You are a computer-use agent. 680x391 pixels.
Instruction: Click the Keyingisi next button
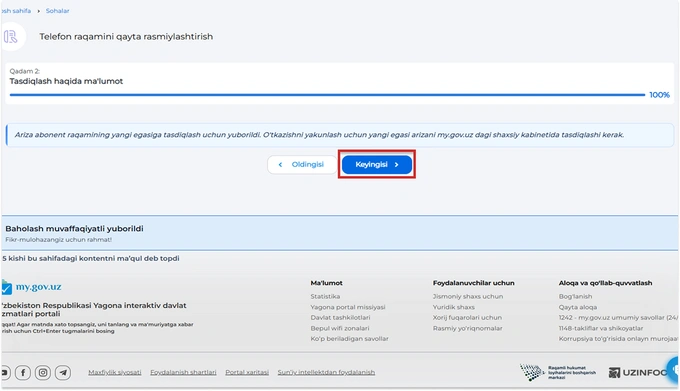coord(377,165)
